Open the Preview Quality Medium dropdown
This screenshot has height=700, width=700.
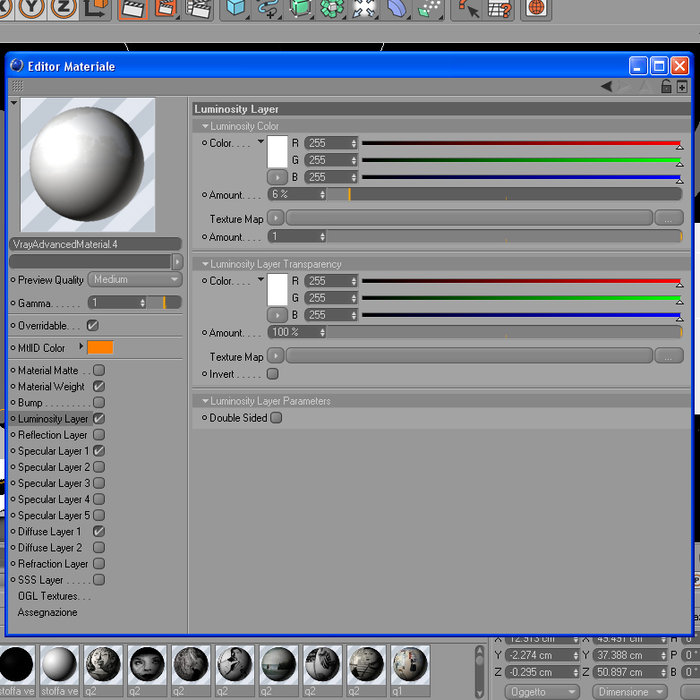[x=135, y=279]
